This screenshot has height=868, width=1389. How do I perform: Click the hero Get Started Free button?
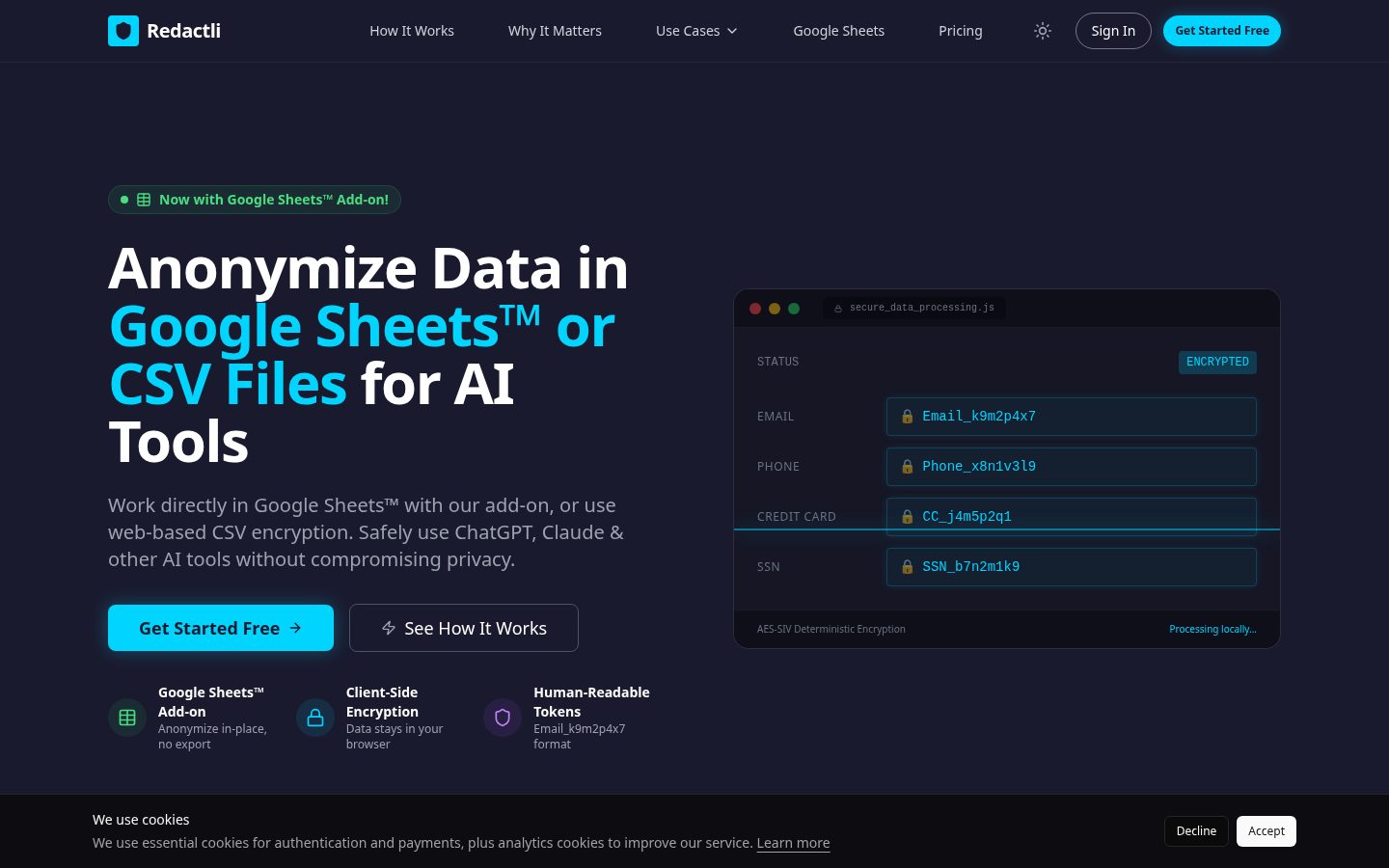pyautogui.click(x=221, y=628)
